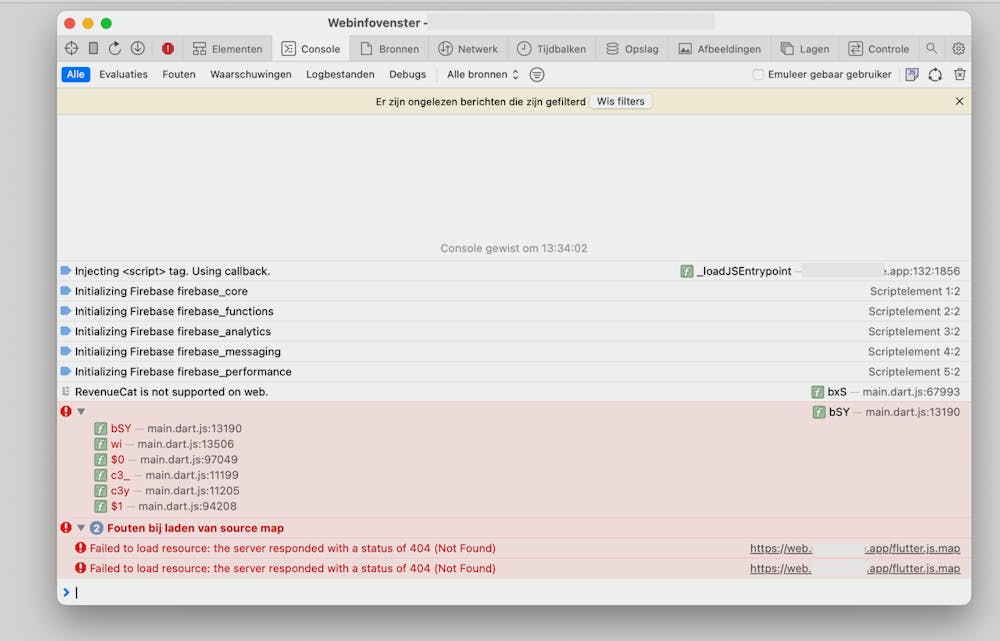
Task: Click the message filter icon beside Alle bronnen
Action: tap(537, 74)
